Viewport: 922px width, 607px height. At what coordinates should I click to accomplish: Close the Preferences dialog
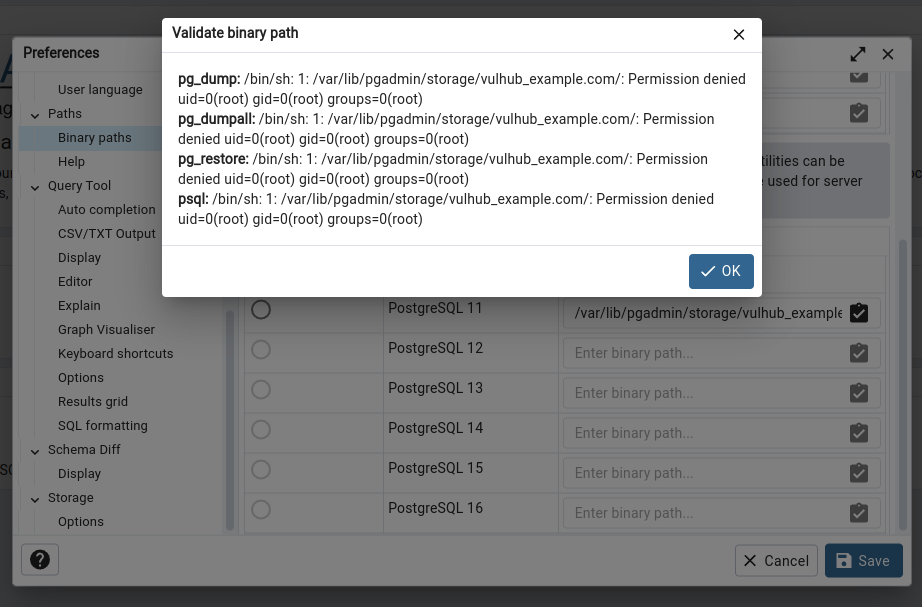pos(888,54)
